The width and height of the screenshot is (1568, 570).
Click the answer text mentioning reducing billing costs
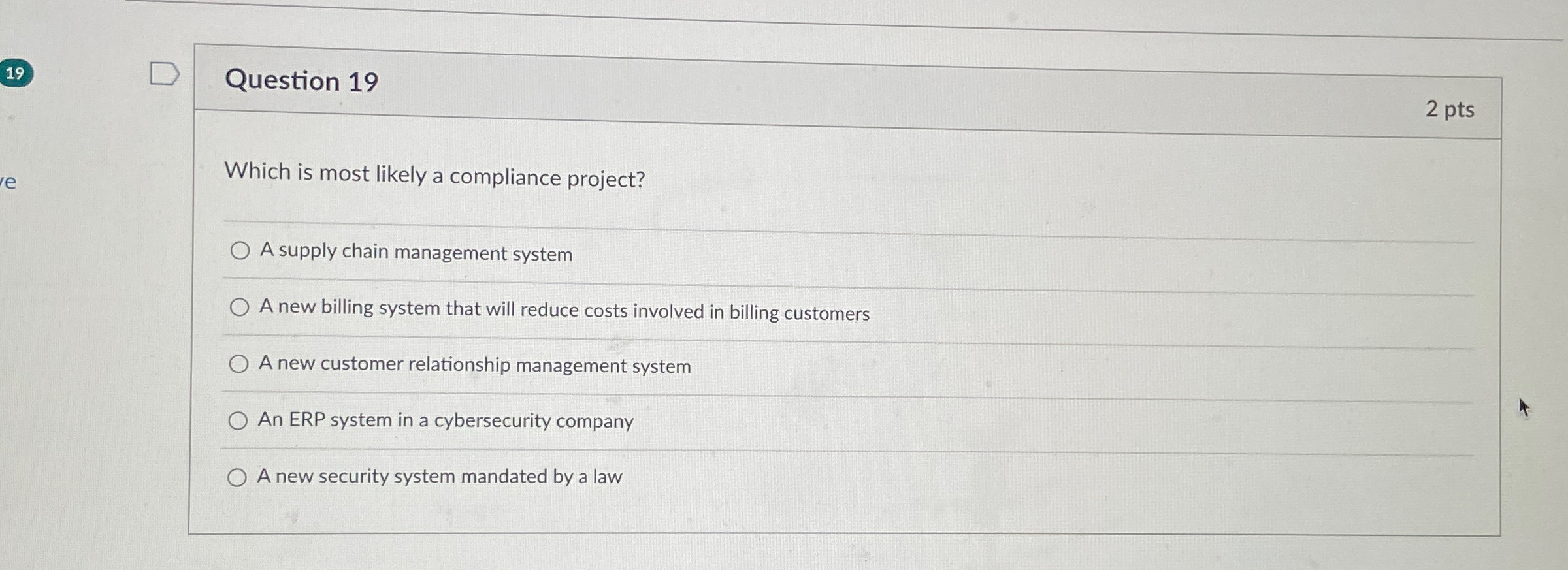click(x=564, y=313)
